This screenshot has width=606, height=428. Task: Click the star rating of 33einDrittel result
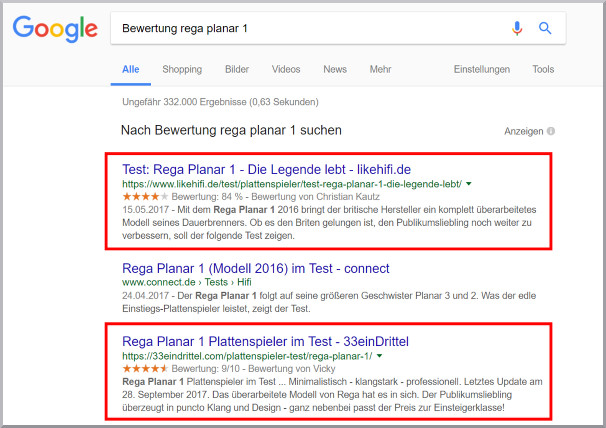[x=145, y=368]
